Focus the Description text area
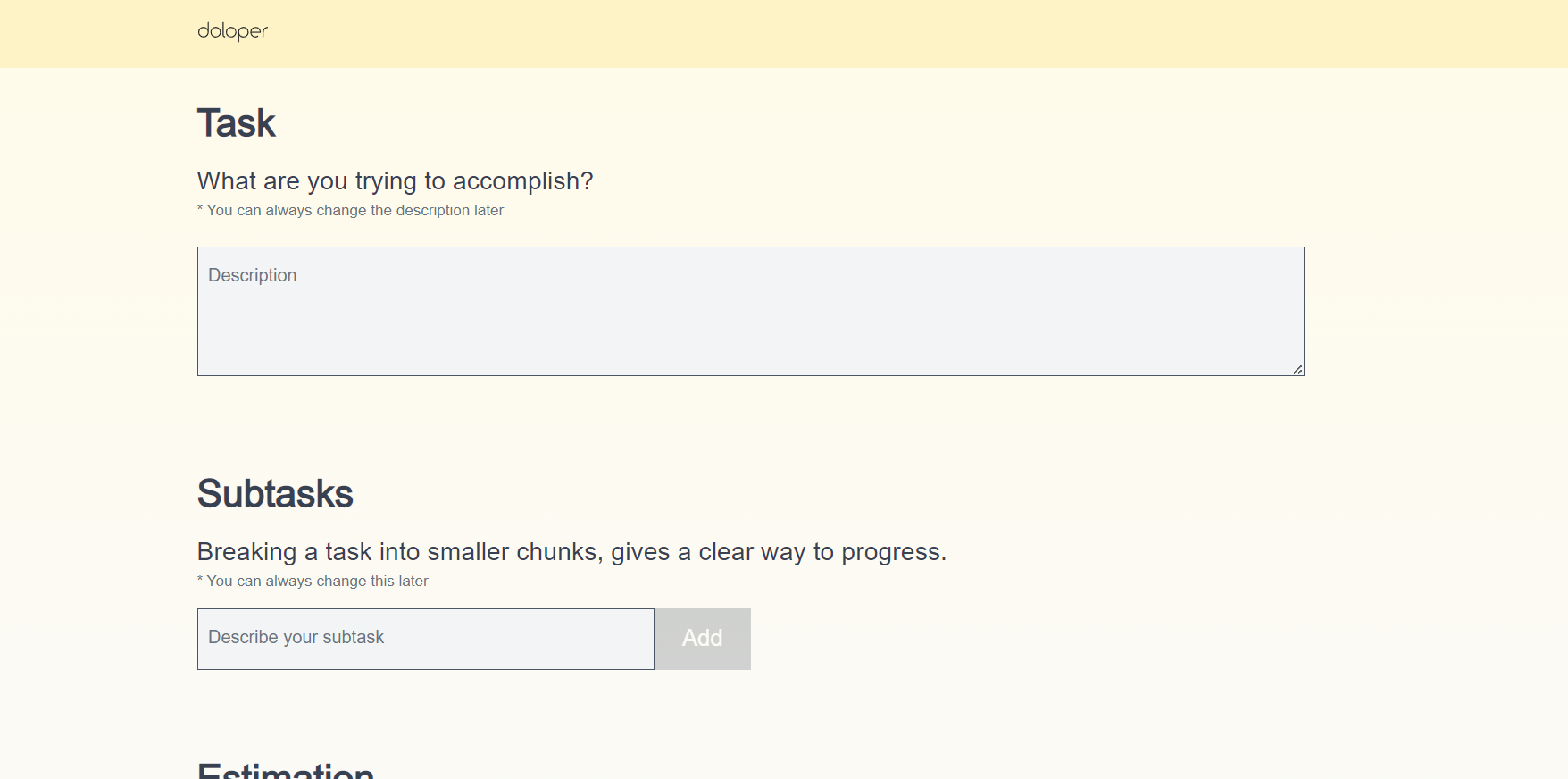This screenshot has height=779, width=1568. pyautogui.click(x=750, y=311)
